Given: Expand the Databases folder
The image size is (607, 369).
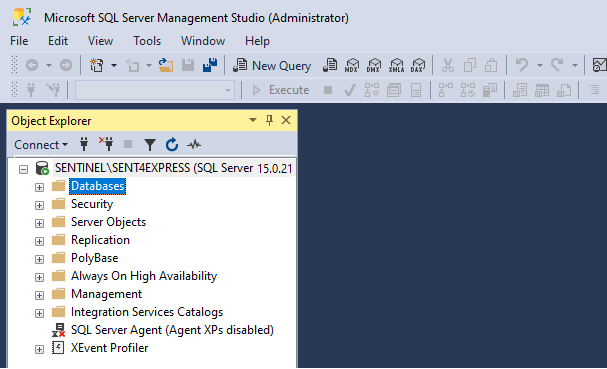Looking at the screenshot, I should point(39,187).
